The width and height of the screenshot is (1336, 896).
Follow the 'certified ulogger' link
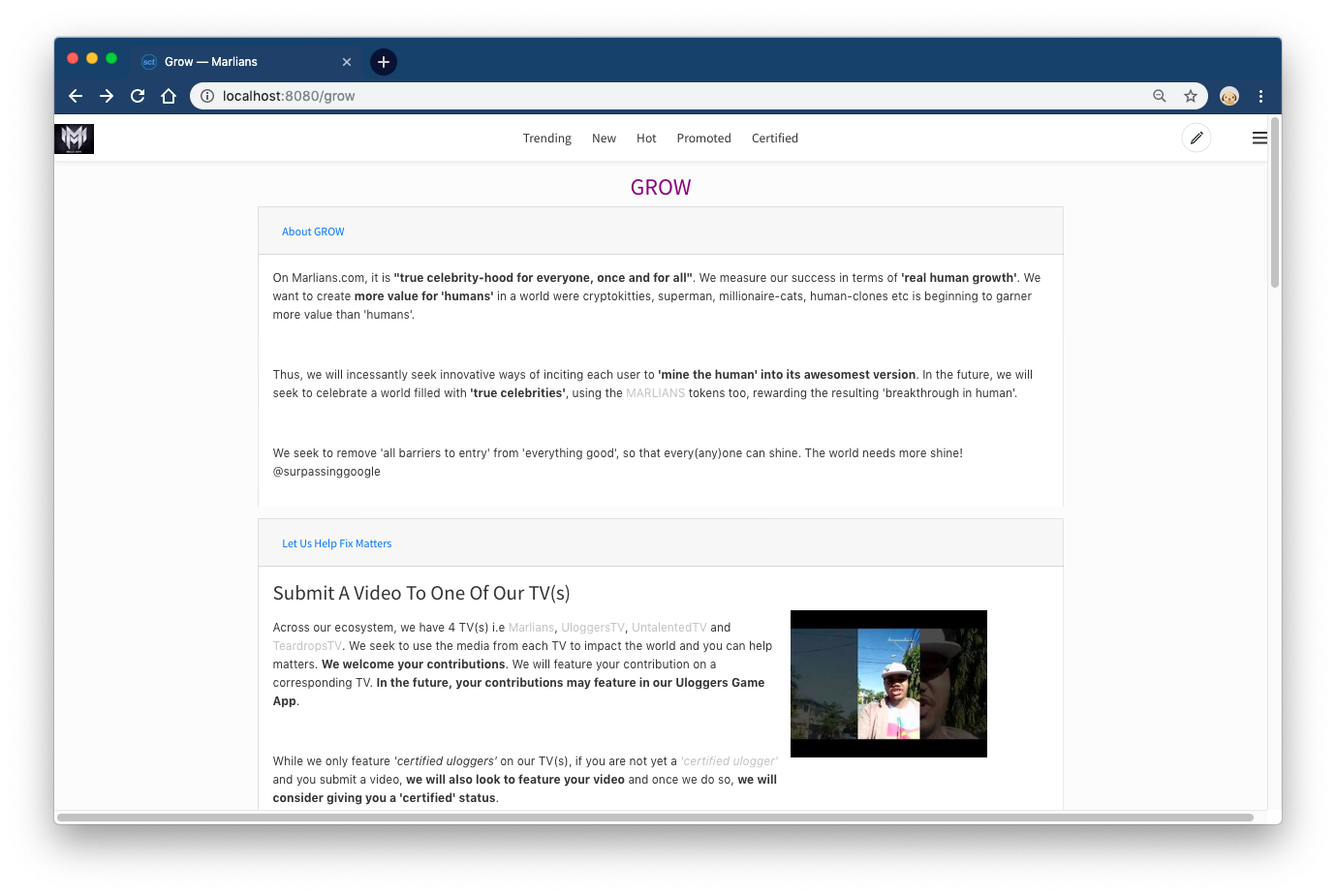[729, 761]
